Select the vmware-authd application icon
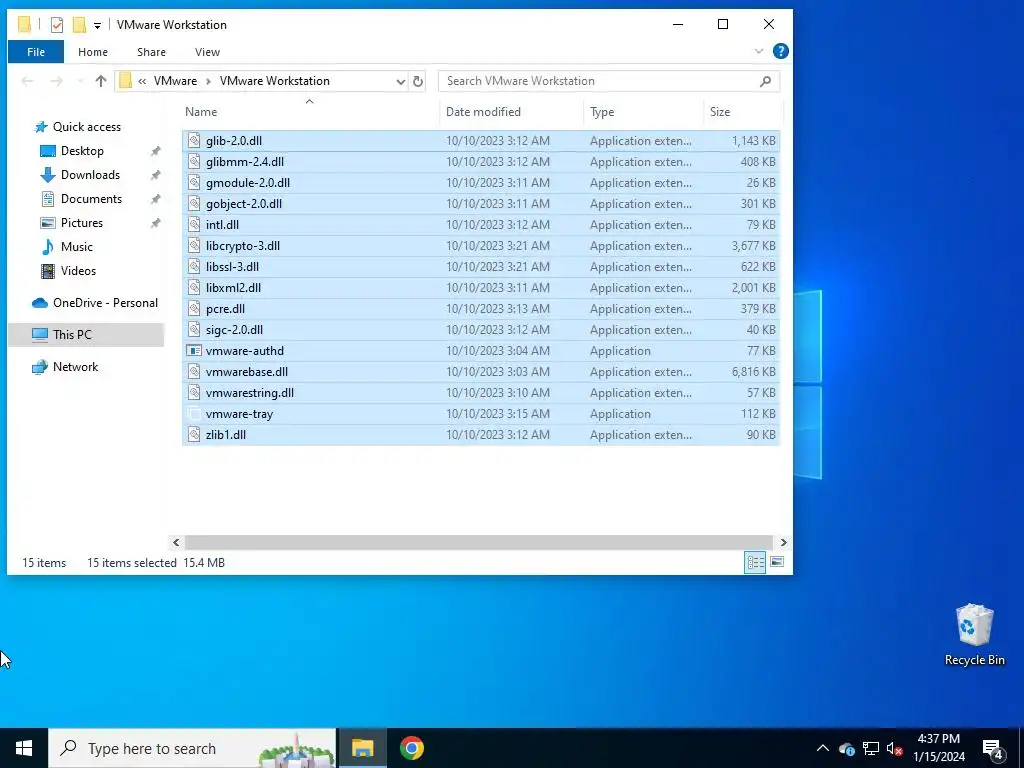Image resolution: width=1024 pixels, height=768 pixels. pos(194,351)
